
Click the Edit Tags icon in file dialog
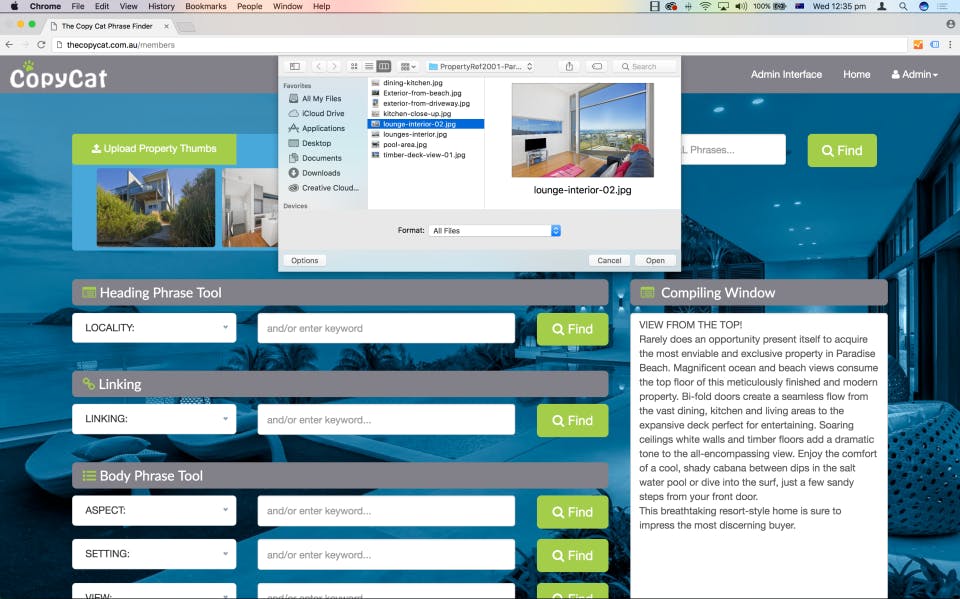[597, 66]
